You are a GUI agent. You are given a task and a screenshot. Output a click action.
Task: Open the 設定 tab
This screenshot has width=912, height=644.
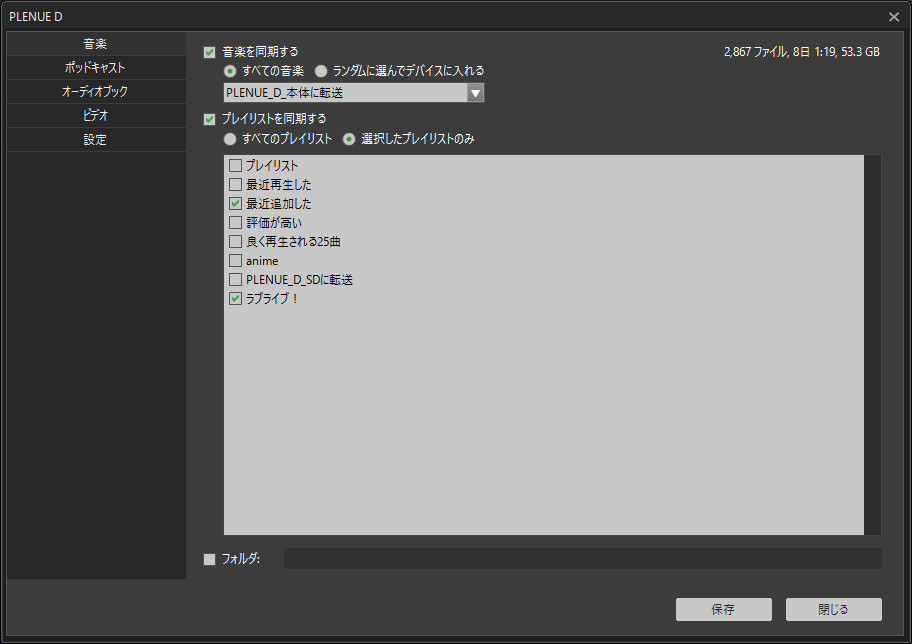tap(96, 140)
